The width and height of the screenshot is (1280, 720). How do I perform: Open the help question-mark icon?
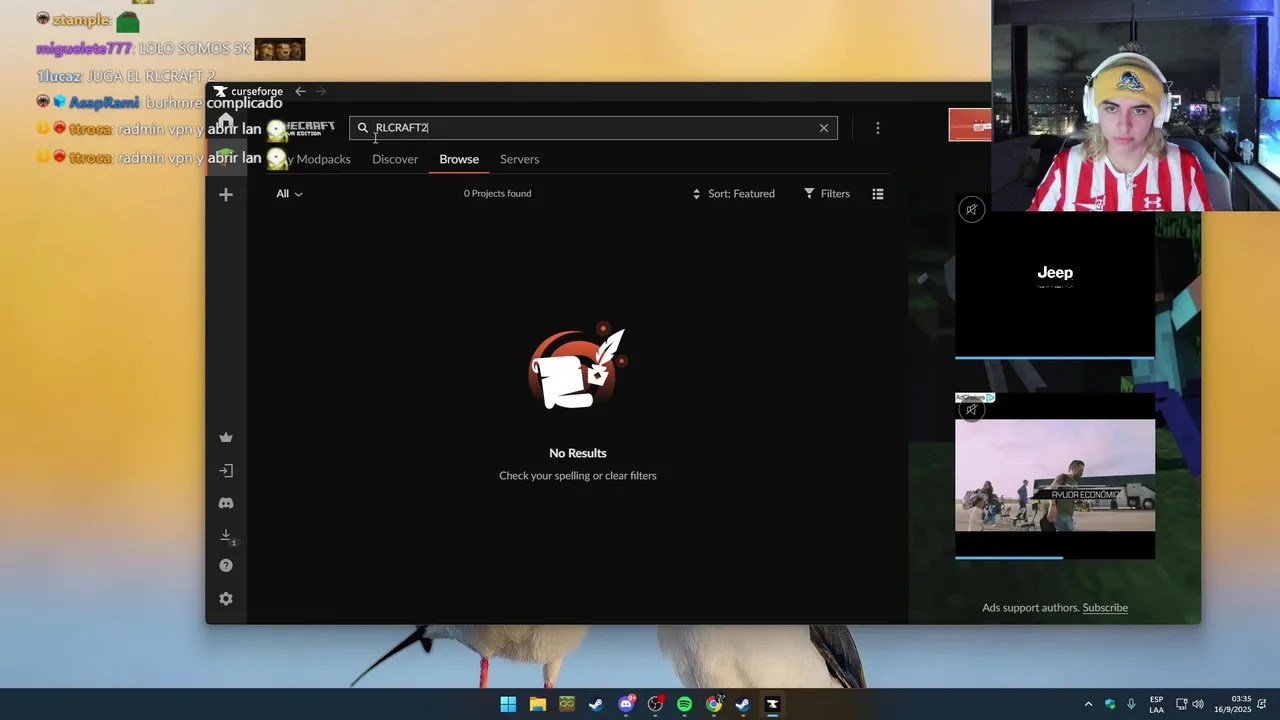click(x=226, y=566)
